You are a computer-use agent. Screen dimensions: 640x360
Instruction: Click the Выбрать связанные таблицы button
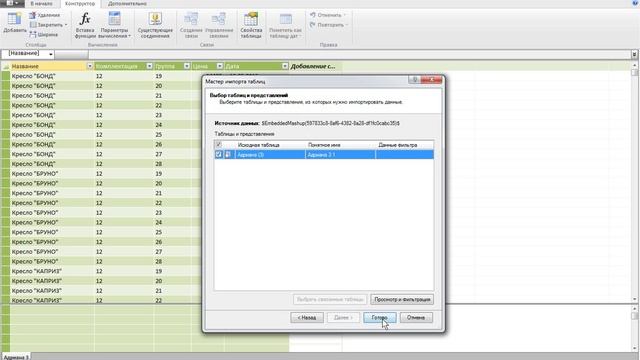(x=330, y=299)
